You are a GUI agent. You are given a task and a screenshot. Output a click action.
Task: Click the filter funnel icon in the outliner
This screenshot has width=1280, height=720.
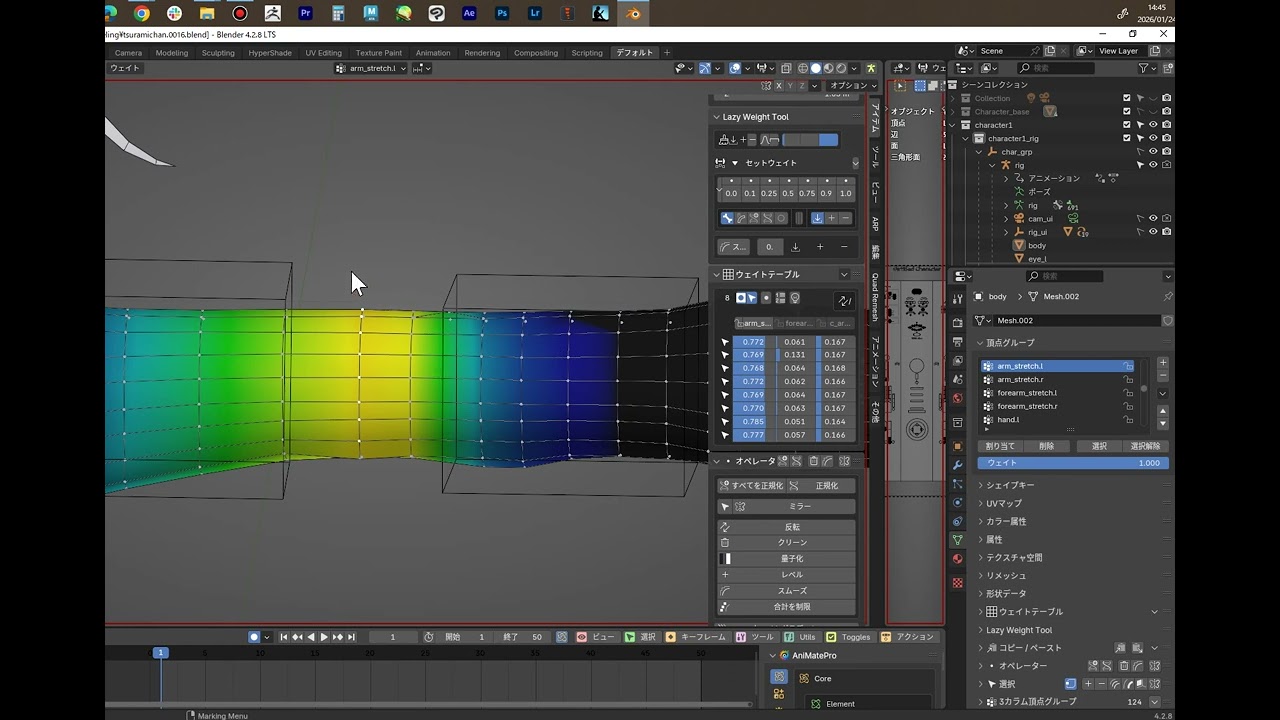coord(1144,68)
